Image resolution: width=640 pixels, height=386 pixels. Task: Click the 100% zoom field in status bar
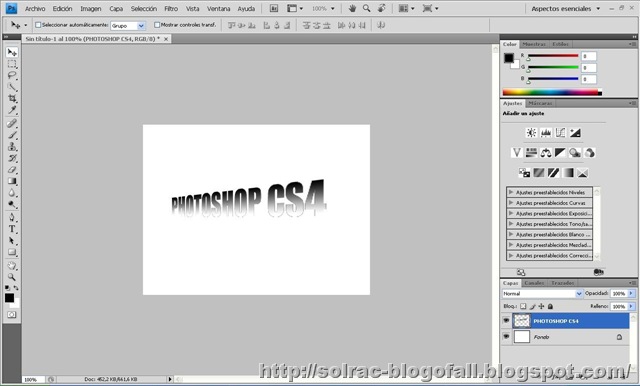click(x=33, y=379)
